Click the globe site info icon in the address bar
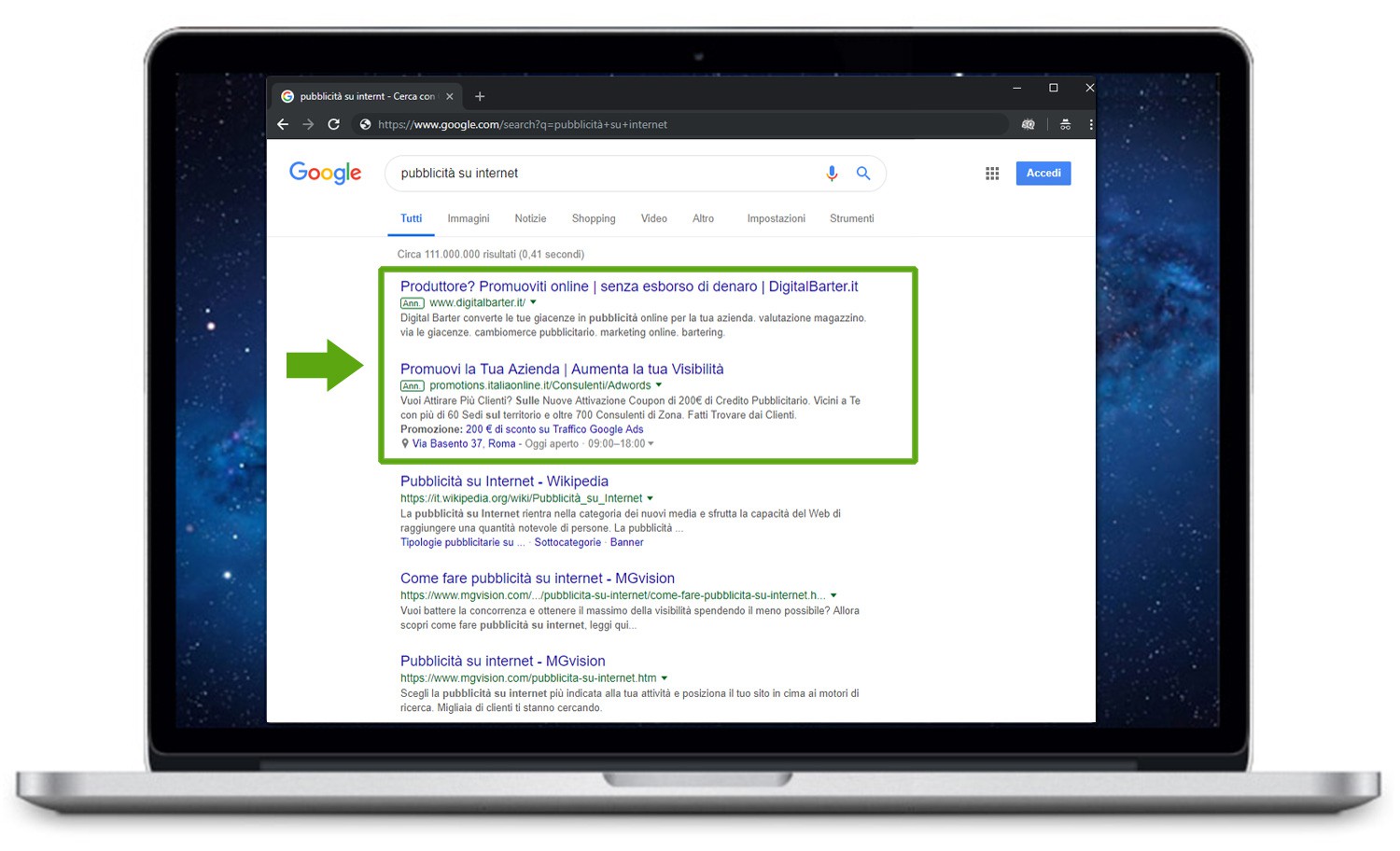The height and width of the screenshot is (851, 1400). tap(366, 124)
